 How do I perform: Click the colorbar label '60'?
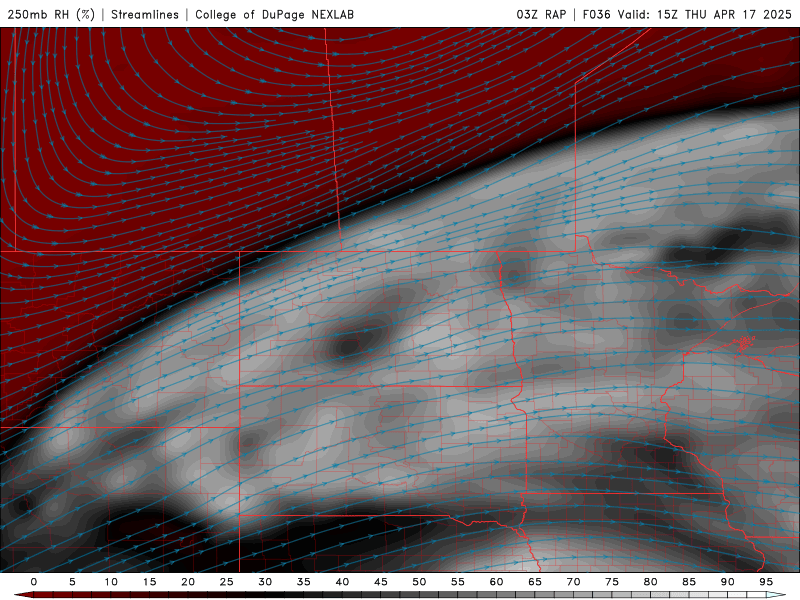point(496,582)
